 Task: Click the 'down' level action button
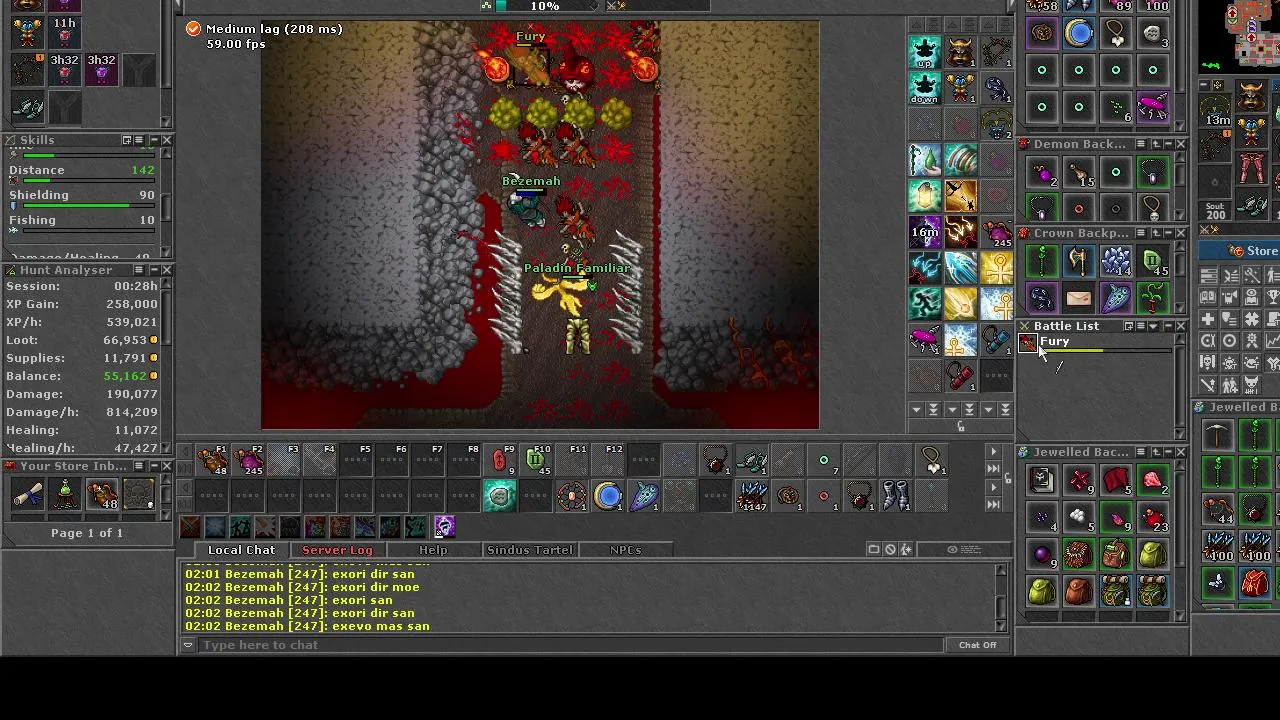[925, 87]
